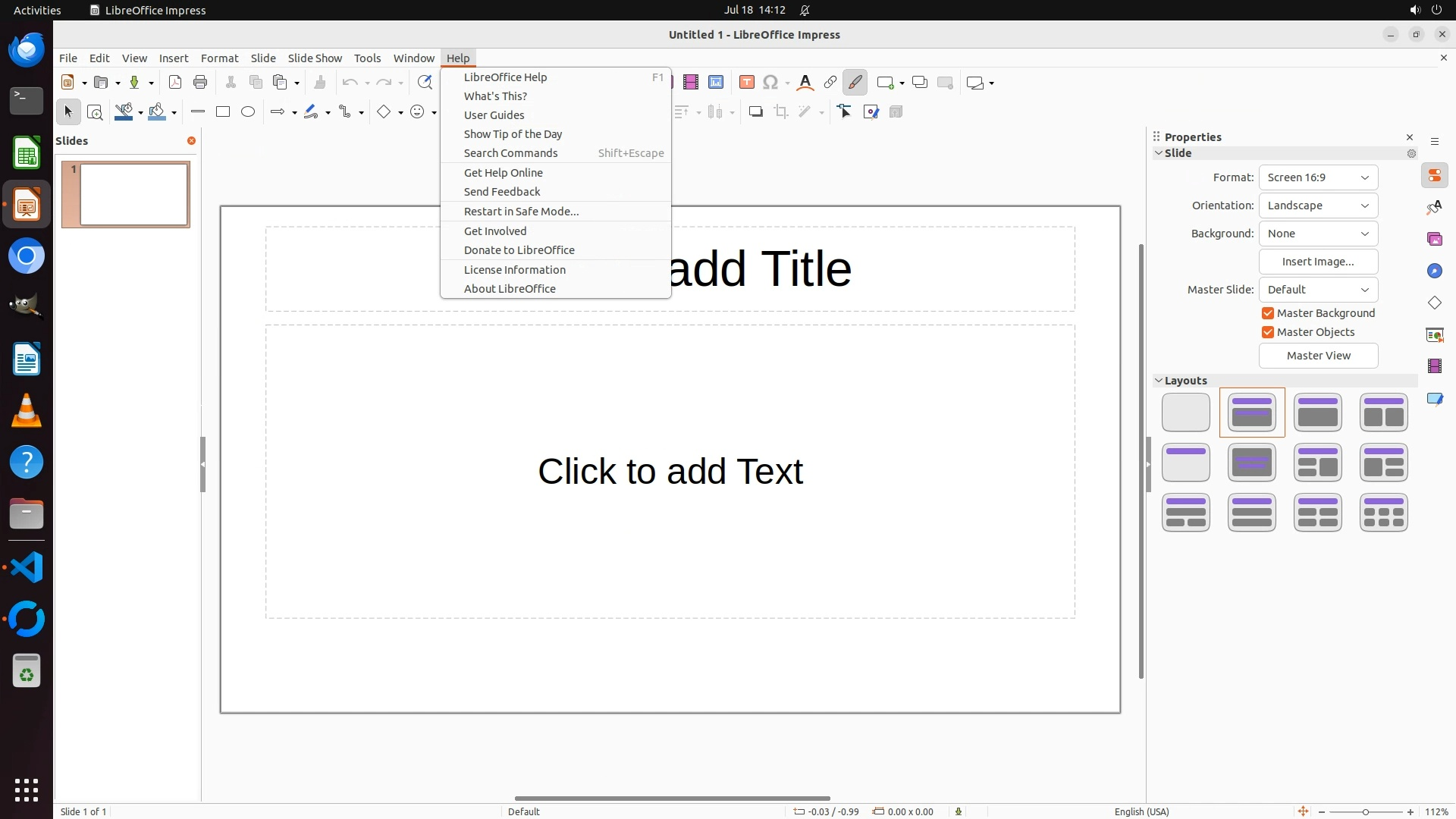The image size is (1456, 819).
Task: Click the Insert Image... button
Action: click(1318, 262)
